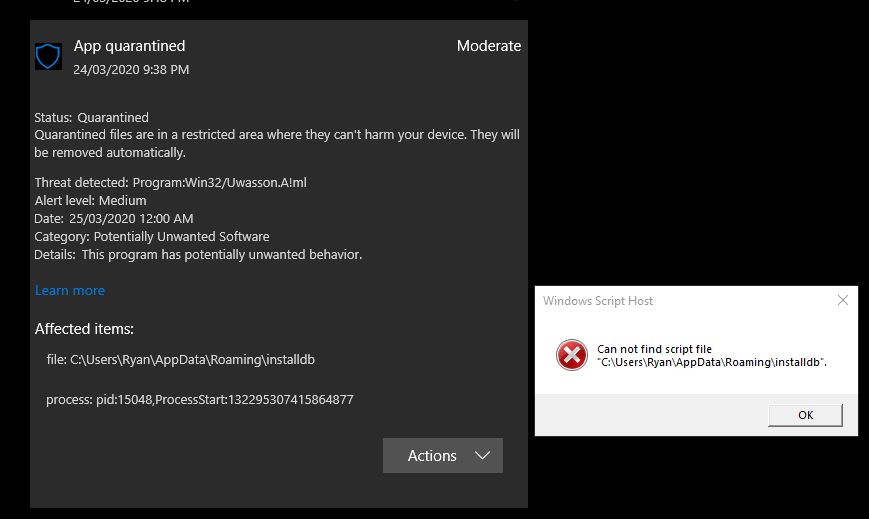Close the Windows Script Host dialog
869x519 pixels.
click(842, 300)
